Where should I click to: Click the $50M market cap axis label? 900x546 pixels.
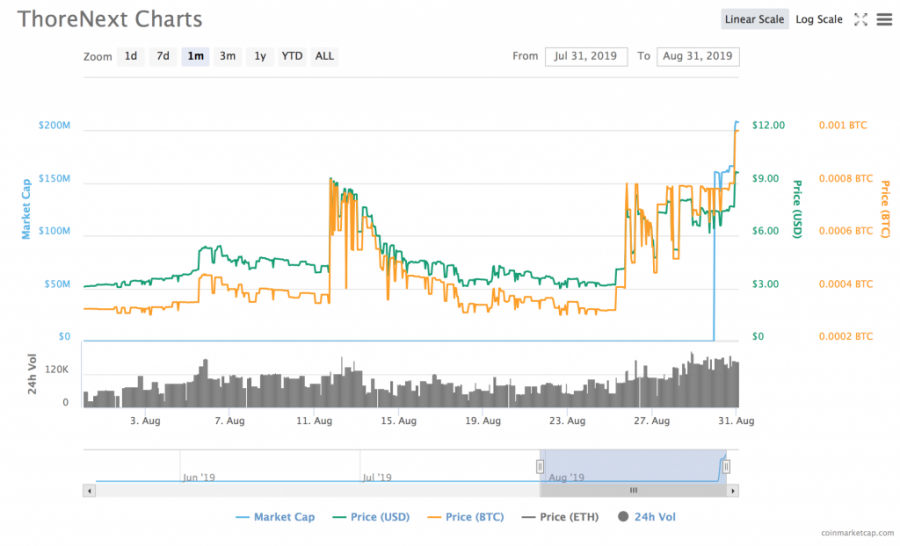tap(57, 284)
